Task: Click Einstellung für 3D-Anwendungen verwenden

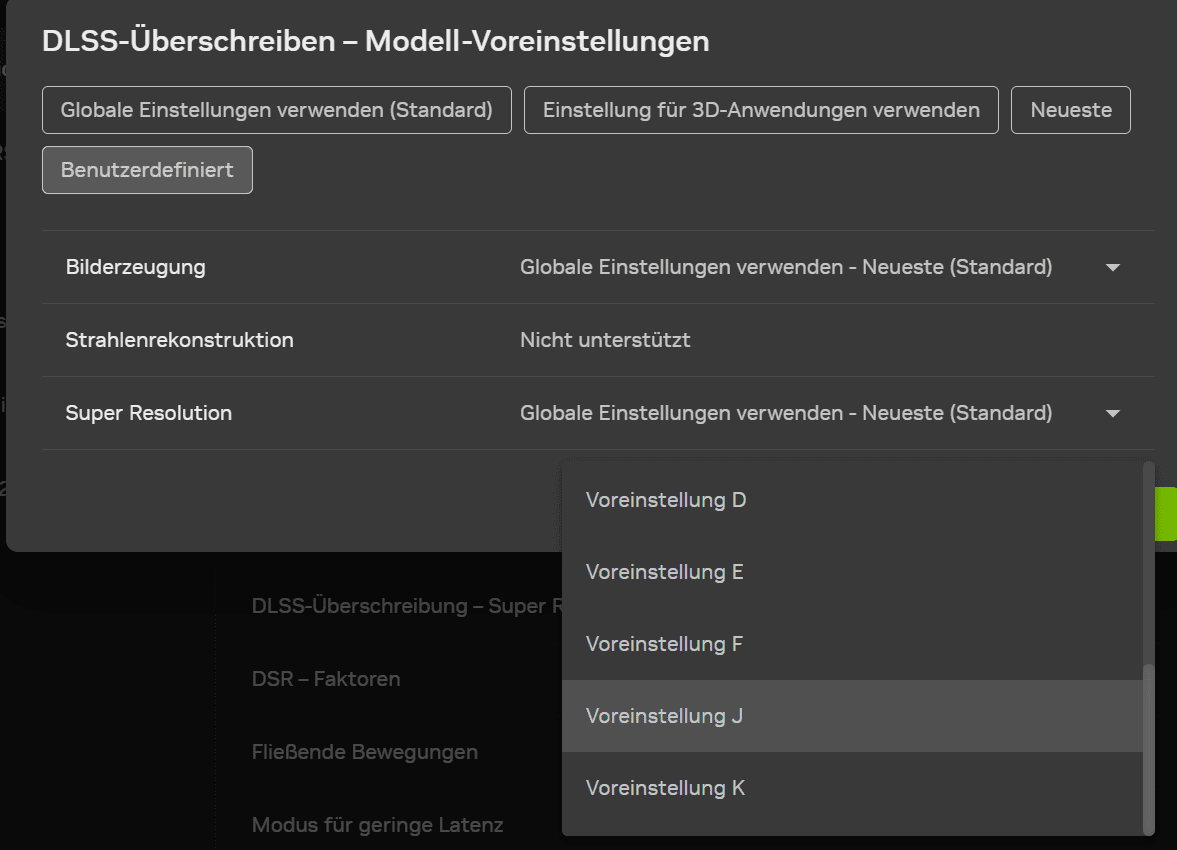Action: click(x=761, y=110)
